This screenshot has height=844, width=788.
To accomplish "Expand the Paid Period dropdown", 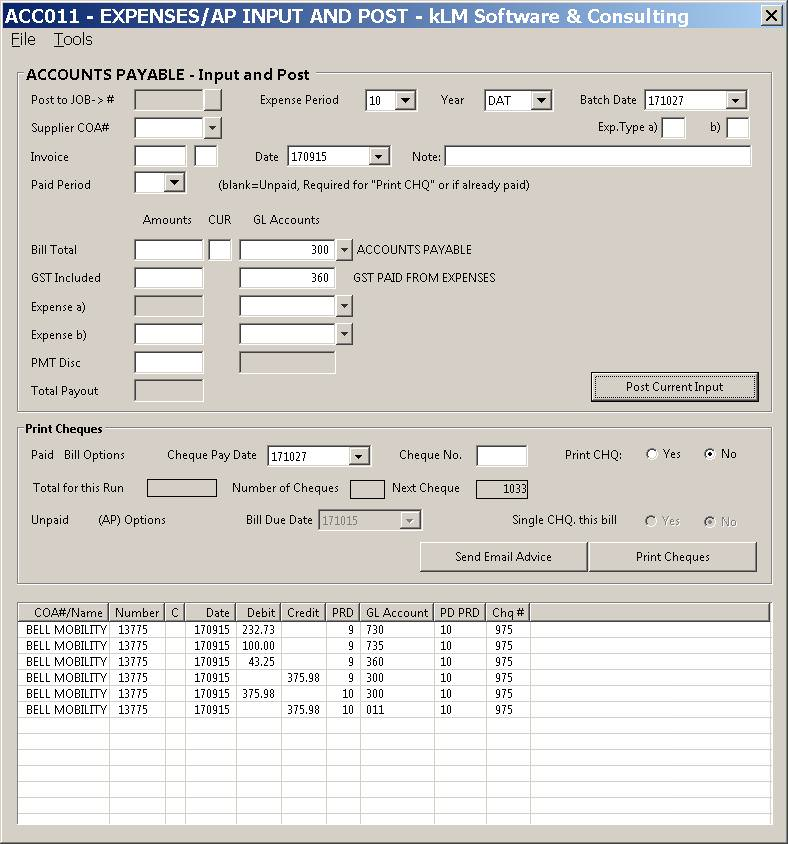I will pos(174,182).
